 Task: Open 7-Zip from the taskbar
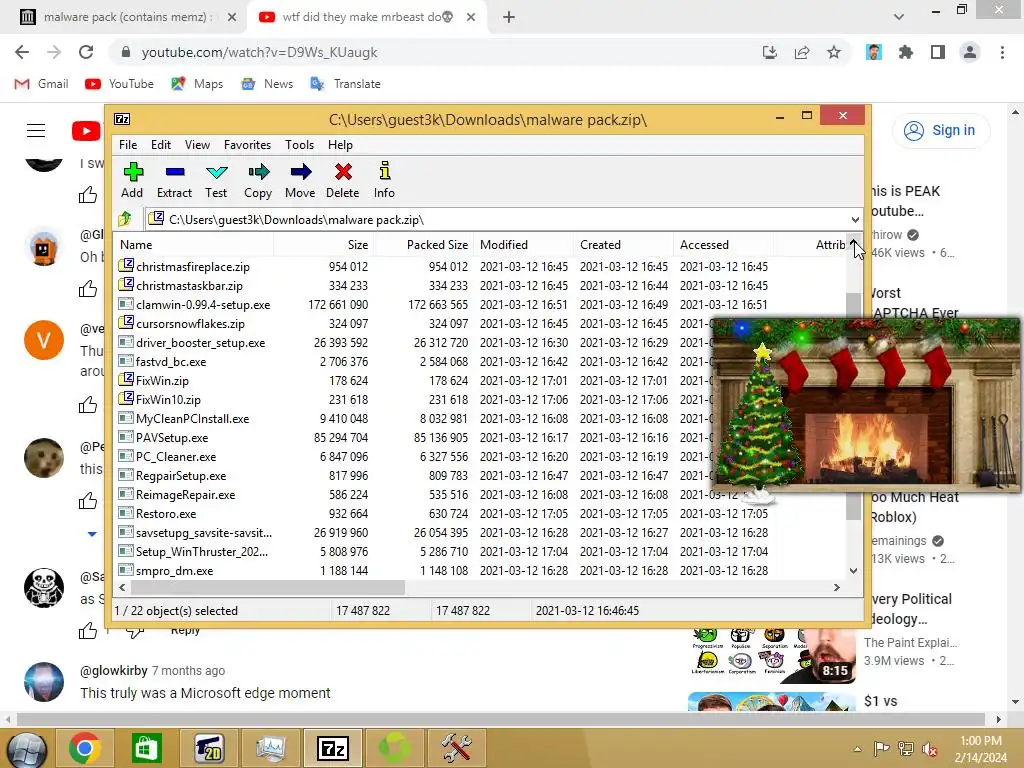332,748
